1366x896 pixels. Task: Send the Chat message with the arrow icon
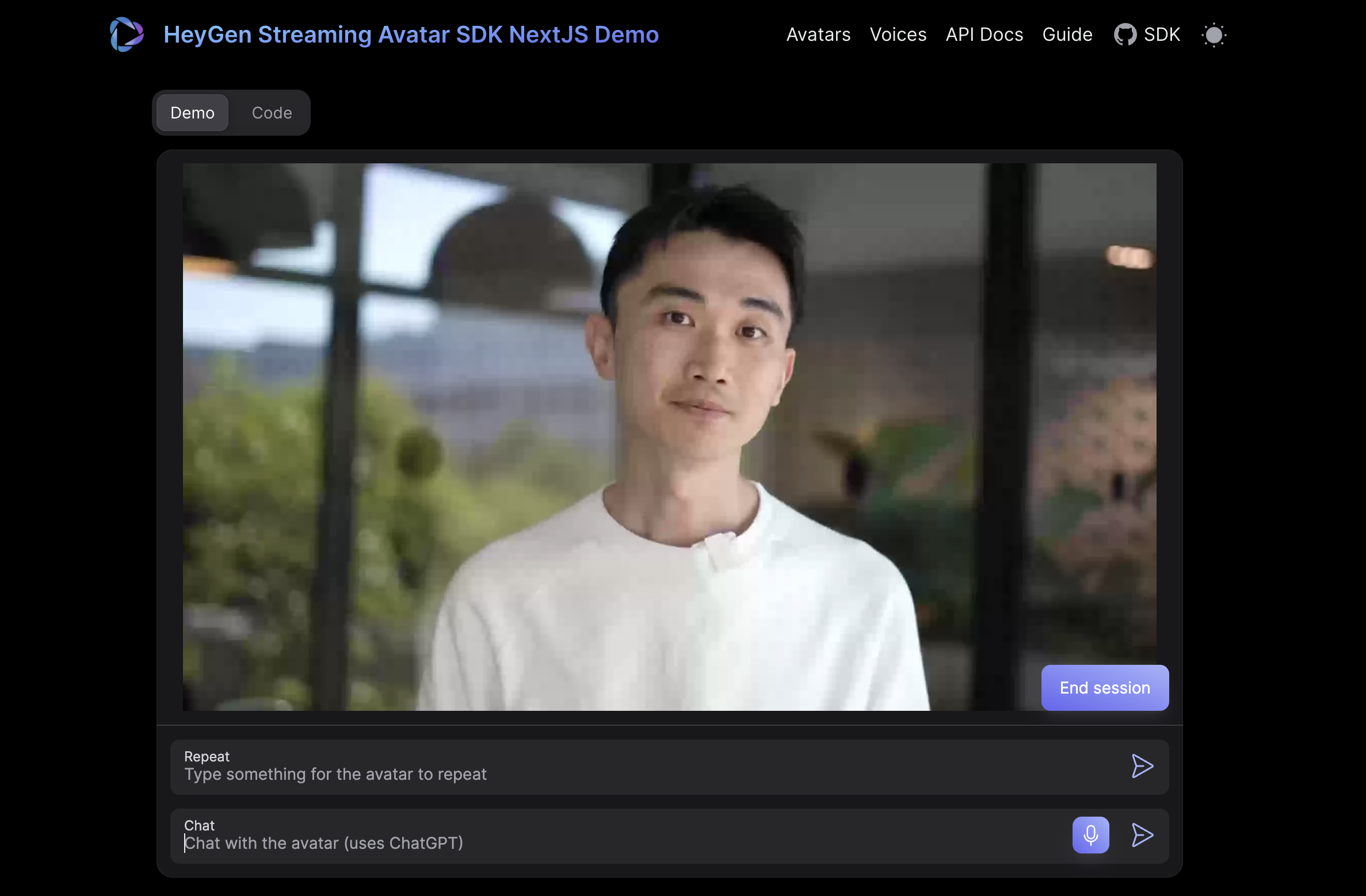(x=1142, y=835)
